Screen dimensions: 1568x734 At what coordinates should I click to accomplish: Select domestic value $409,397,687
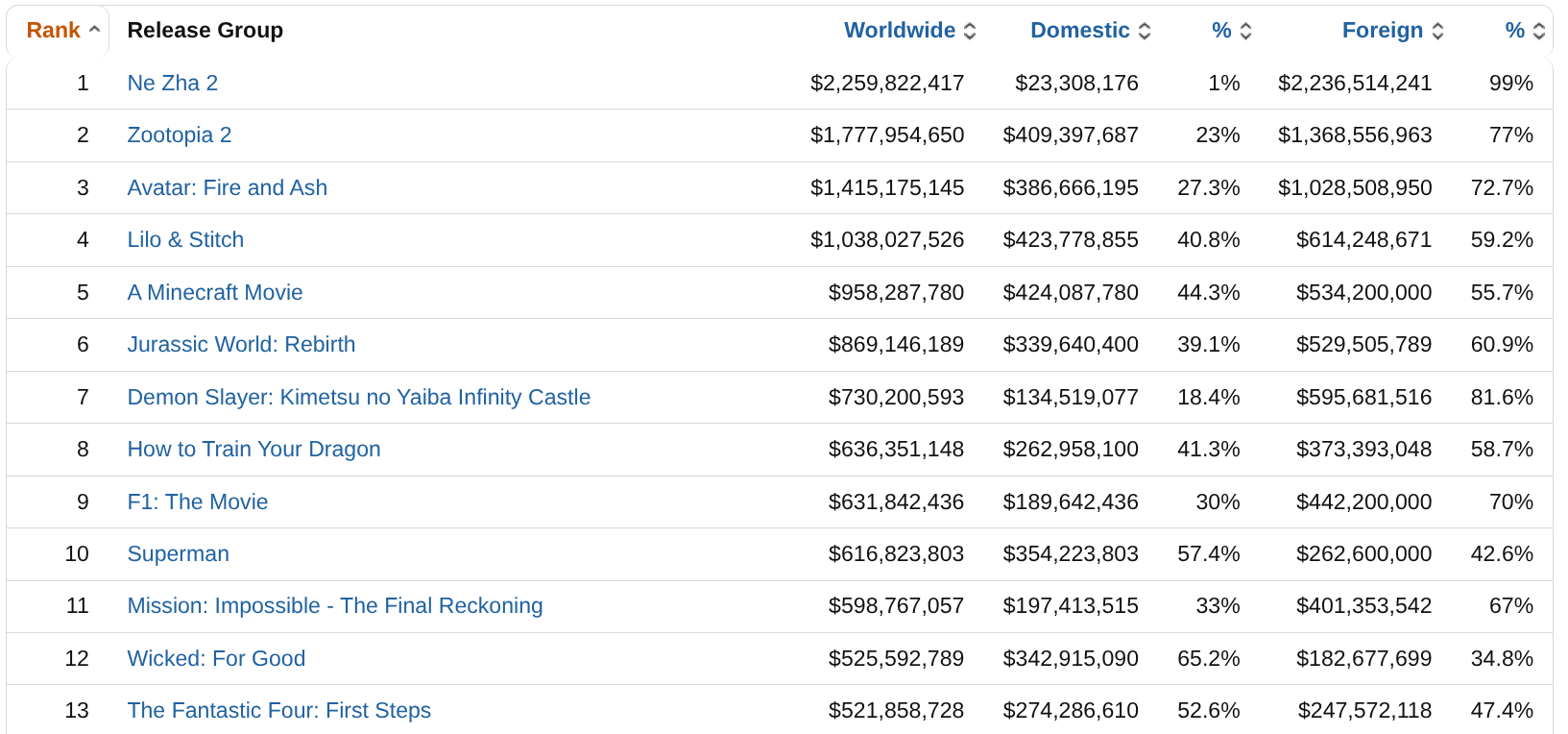click(1071, 135)
